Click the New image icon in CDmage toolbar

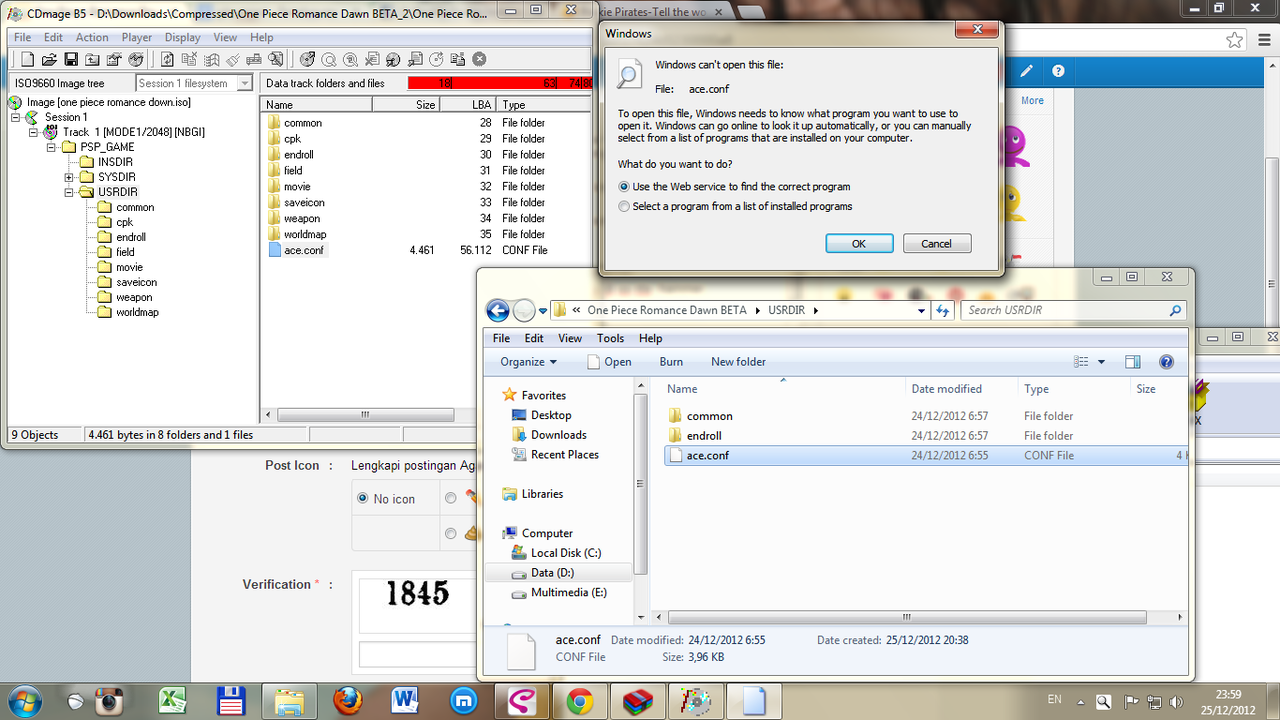tap(27, 60)
